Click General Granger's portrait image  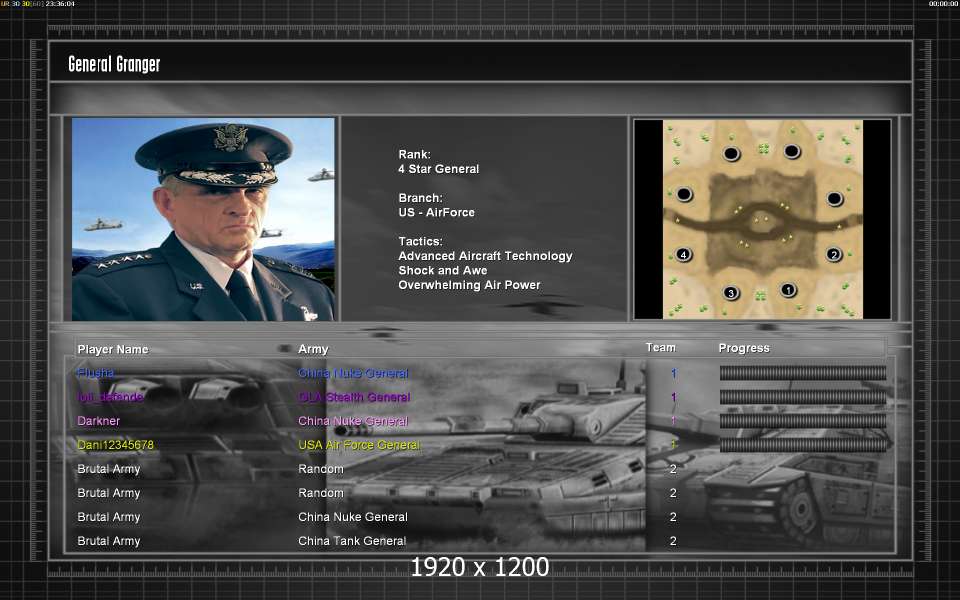[203, 219]
